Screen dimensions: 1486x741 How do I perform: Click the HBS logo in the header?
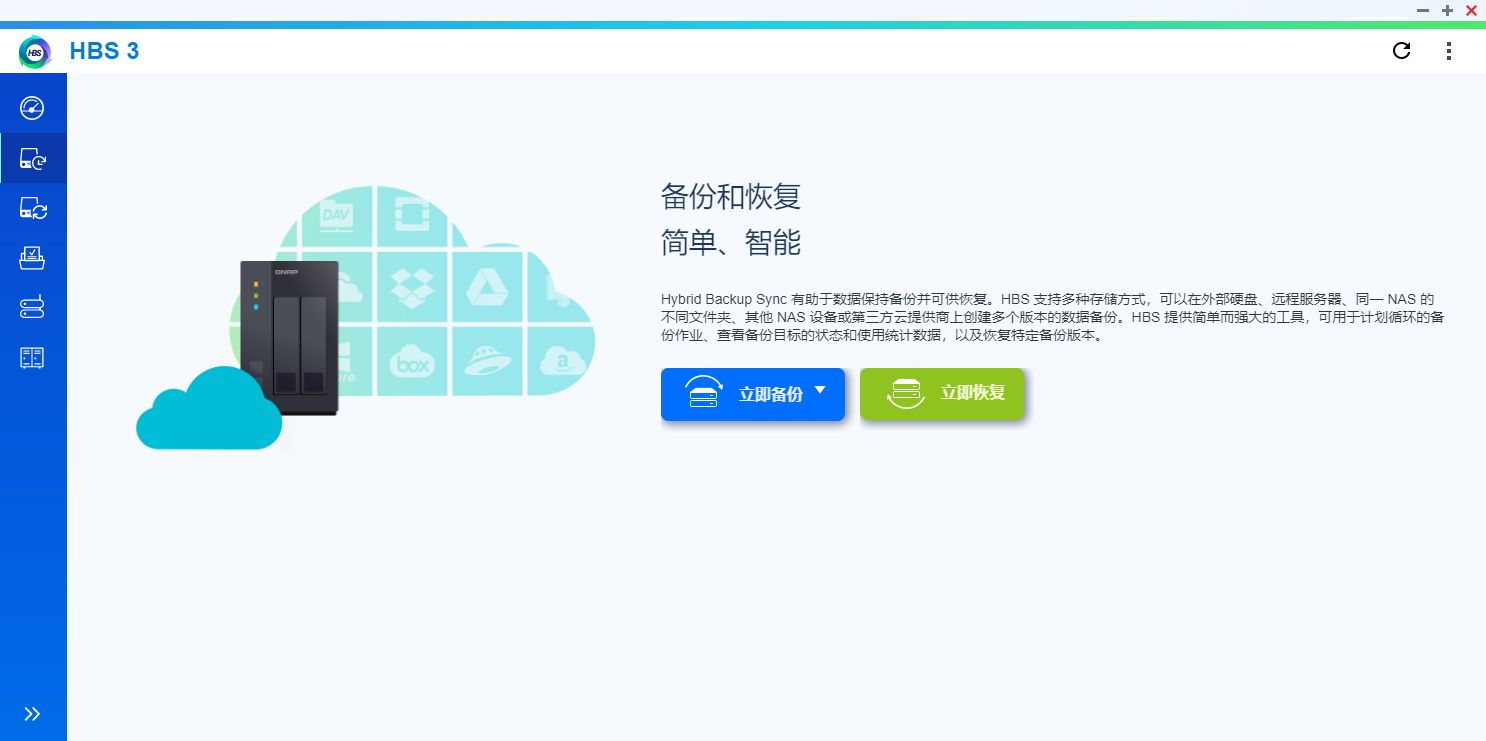click(34, 51)
